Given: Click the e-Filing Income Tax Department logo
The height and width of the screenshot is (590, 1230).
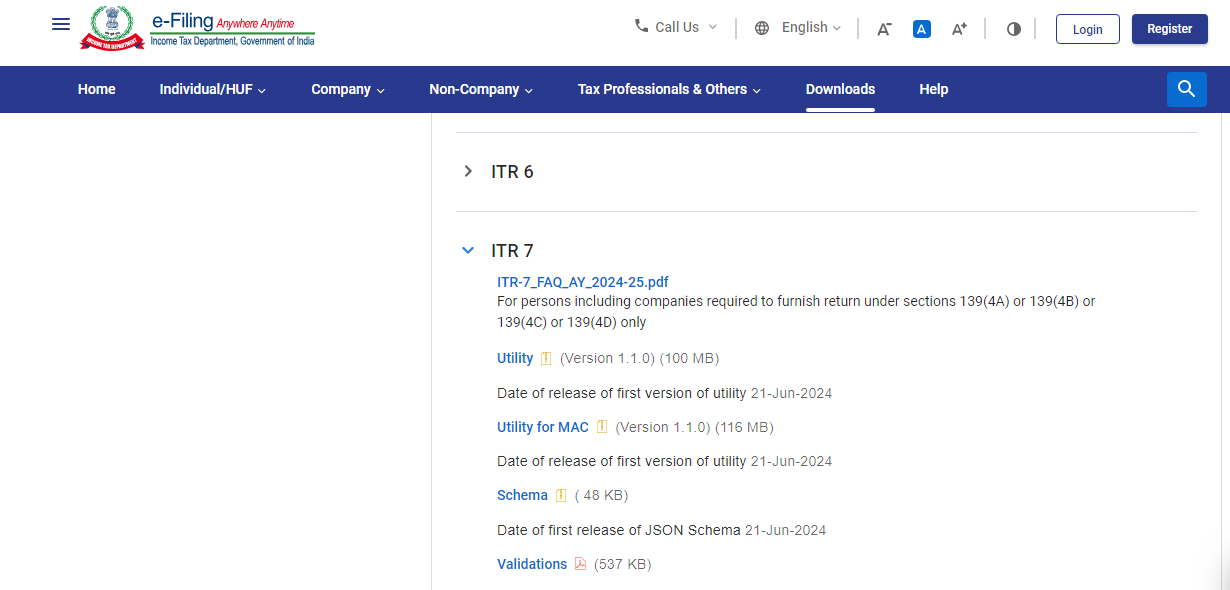Looking at the screenshot, I should click(197, 28).
